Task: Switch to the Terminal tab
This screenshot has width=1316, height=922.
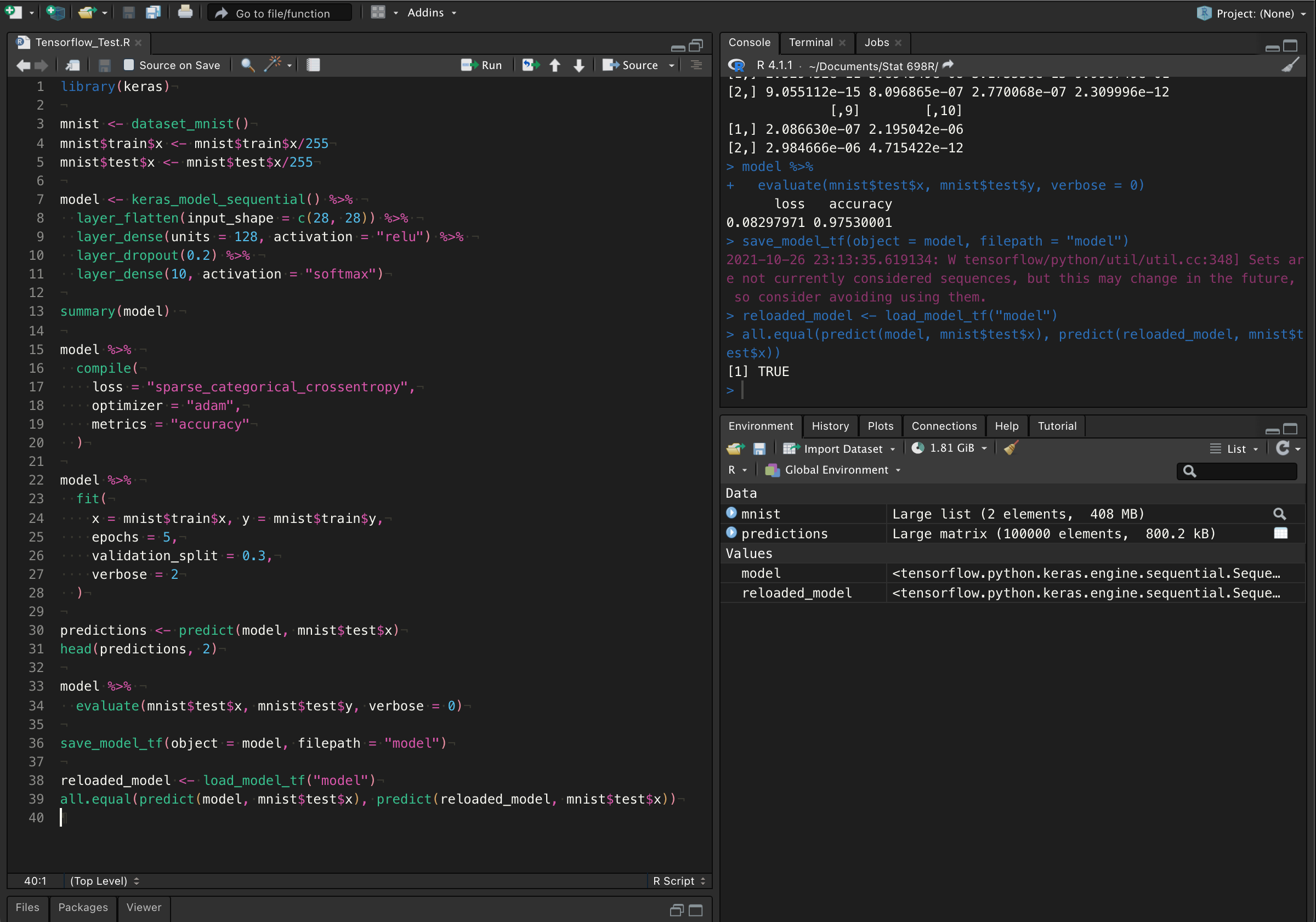Action: [810, 42]
